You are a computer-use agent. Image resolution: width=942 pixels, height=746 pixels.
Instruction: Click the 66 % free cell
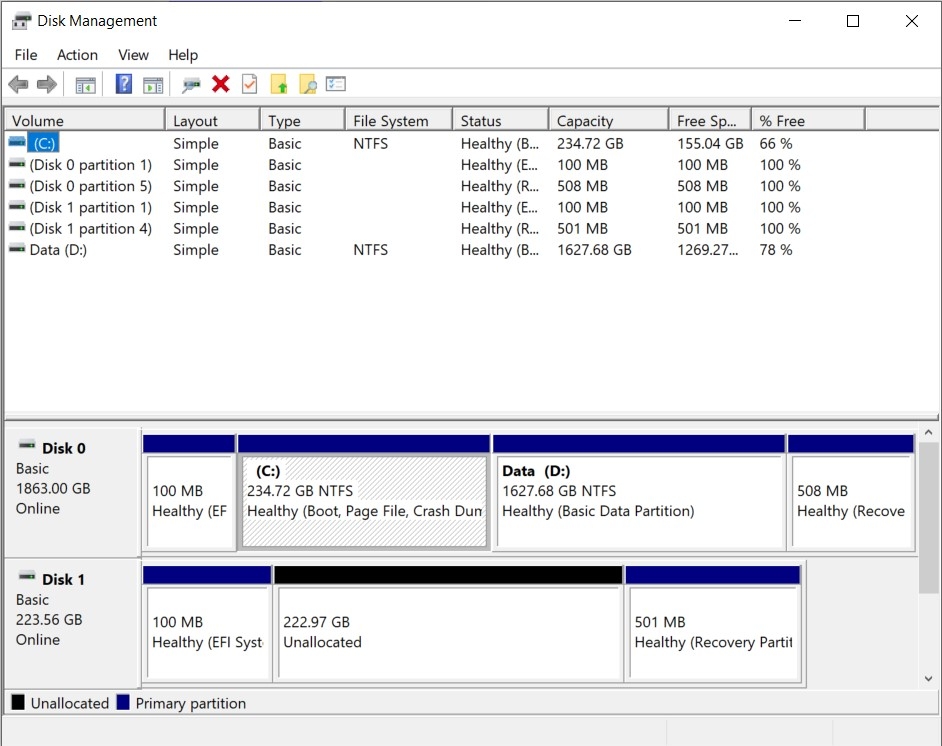776,144
